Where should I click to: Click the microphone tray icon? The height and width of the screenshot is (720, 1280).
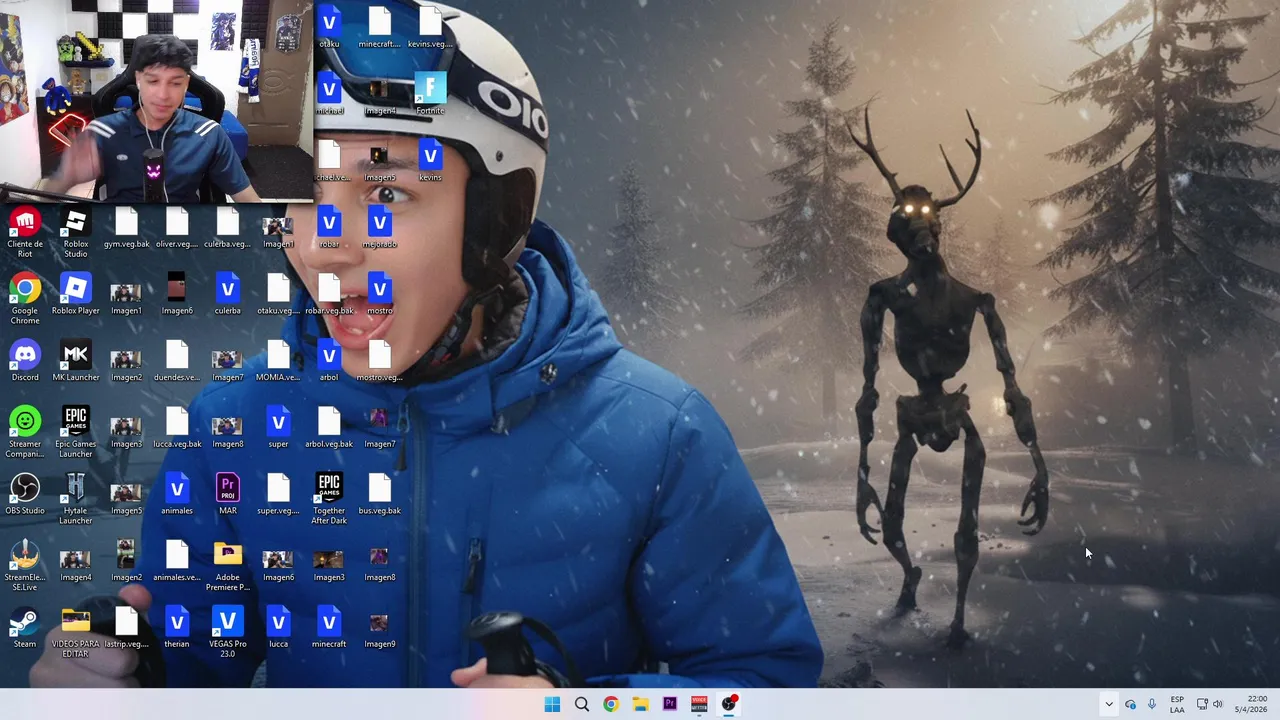click(x=1152, y=704)
